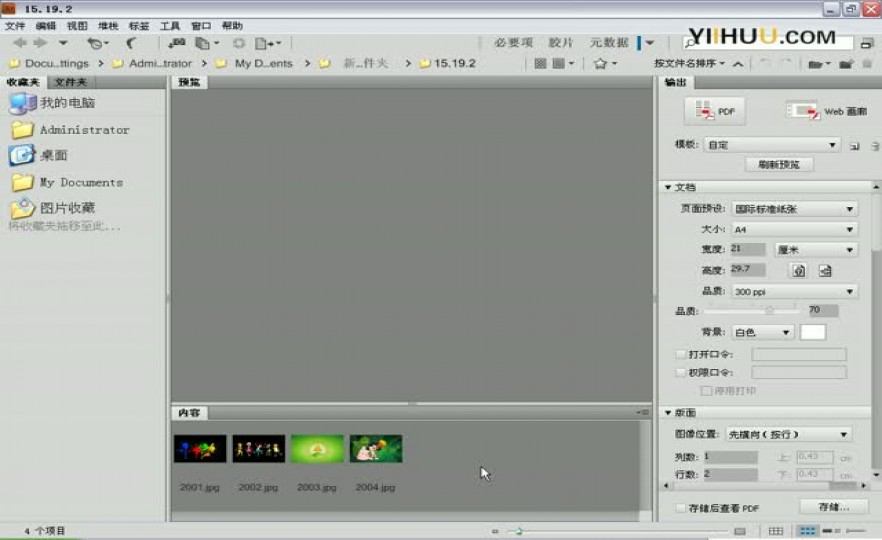Select the 必要项 workspace
The image size is (882, 540).
[x=513, y=43]
